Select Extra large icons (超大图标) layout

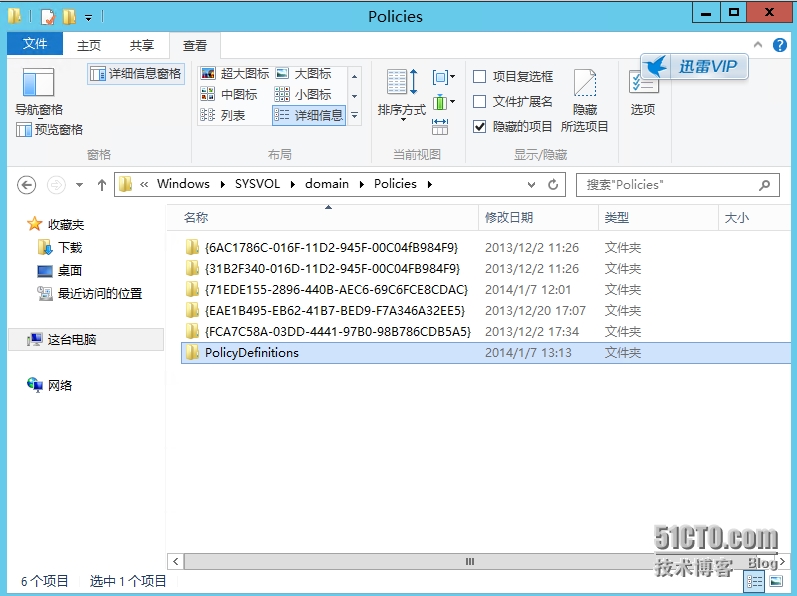(x=234, y=74)
